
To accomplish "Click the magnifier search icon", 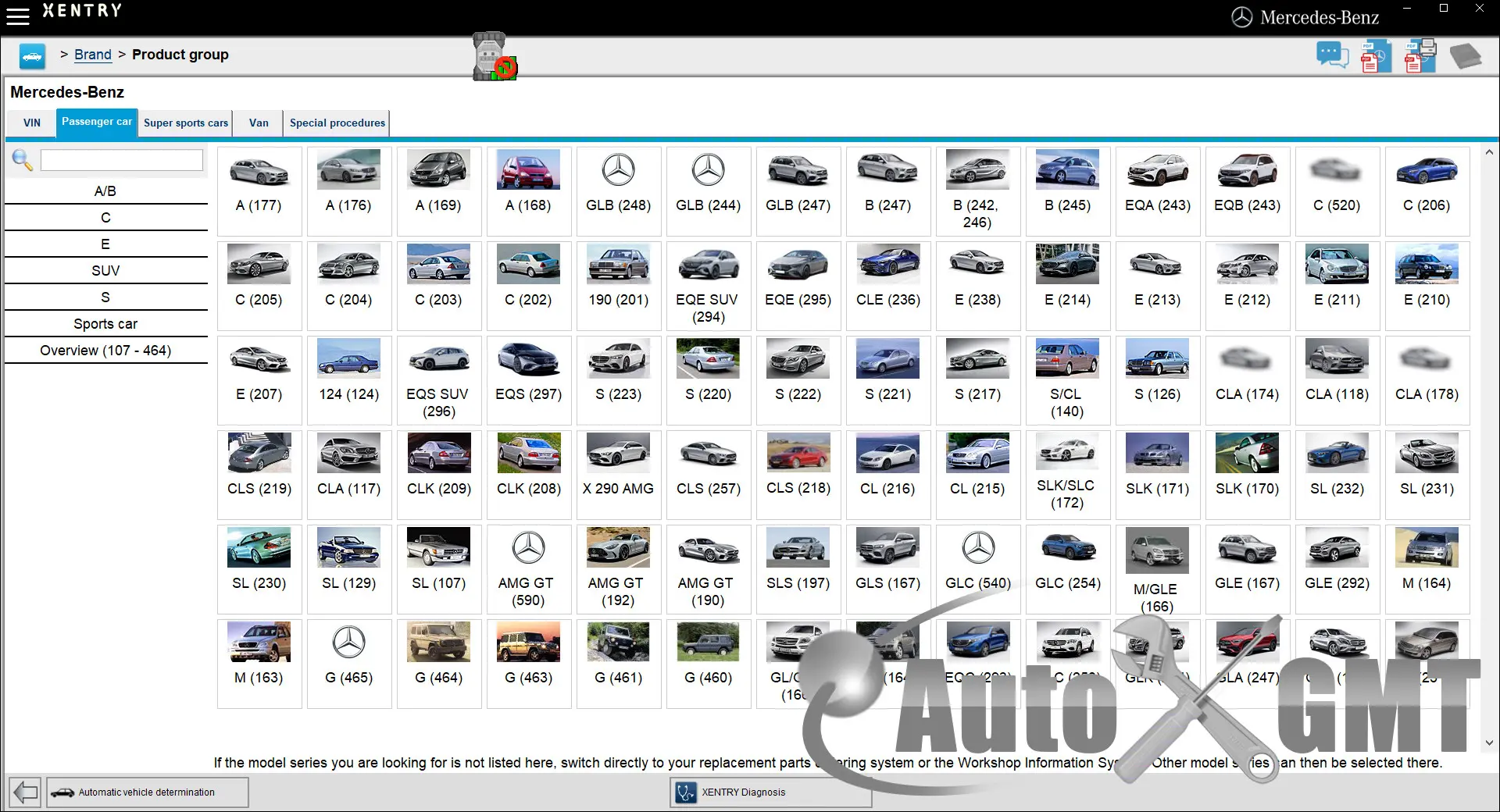I will click(22, 160).
